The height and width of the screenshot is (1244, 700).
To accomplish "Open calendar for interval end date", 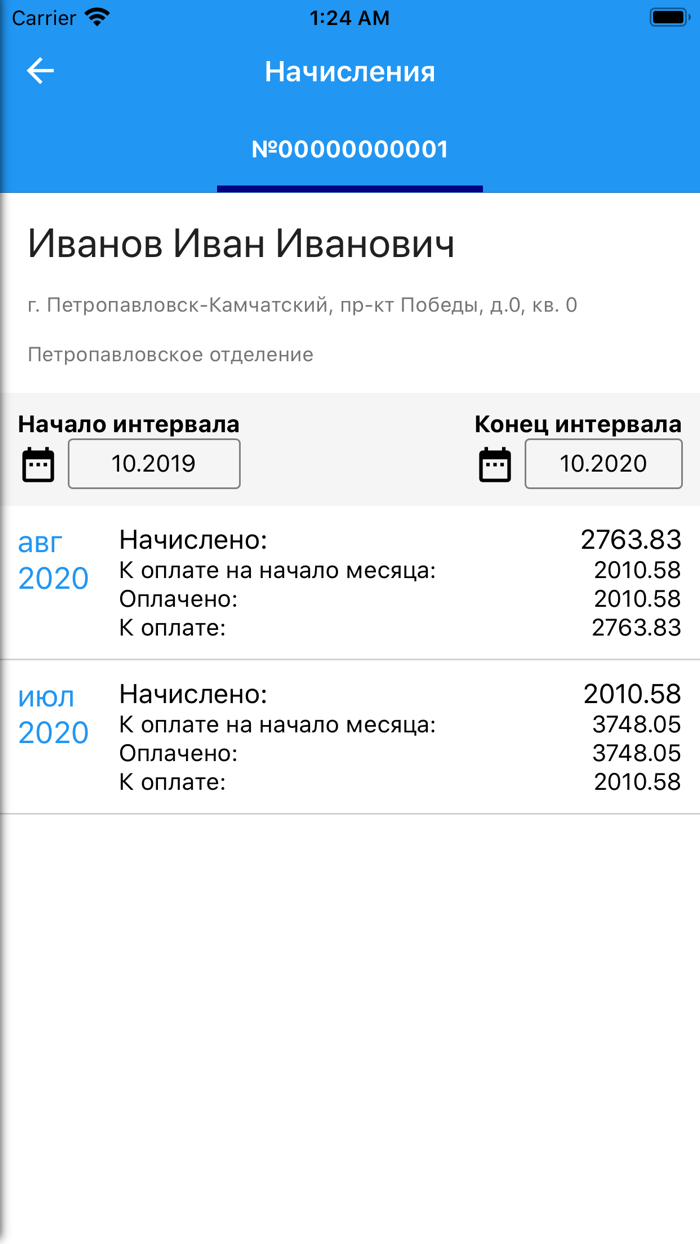I will (494, 463).
